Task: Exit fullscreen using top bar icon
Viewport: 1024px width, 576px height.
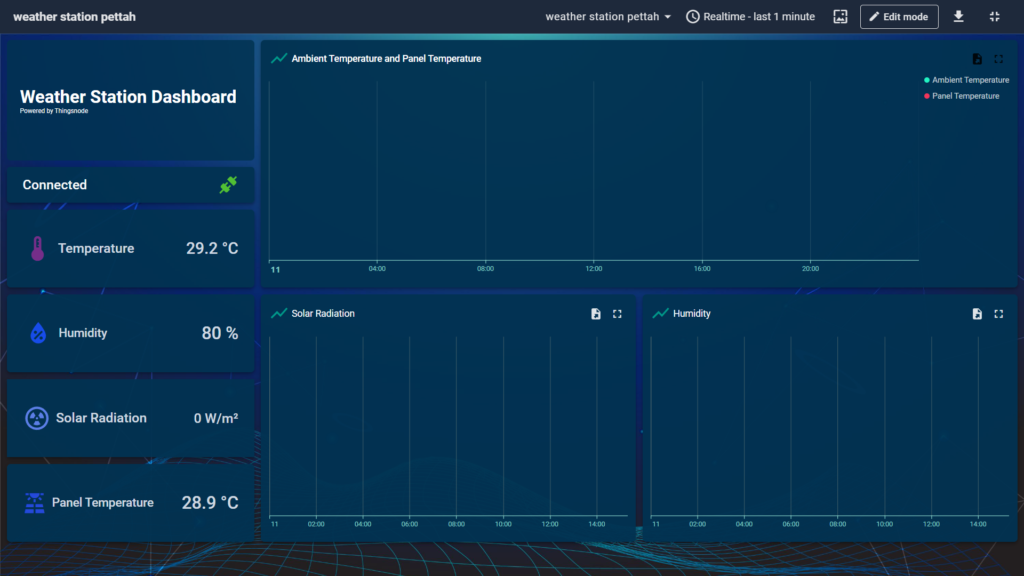Action: coord(994,16)
